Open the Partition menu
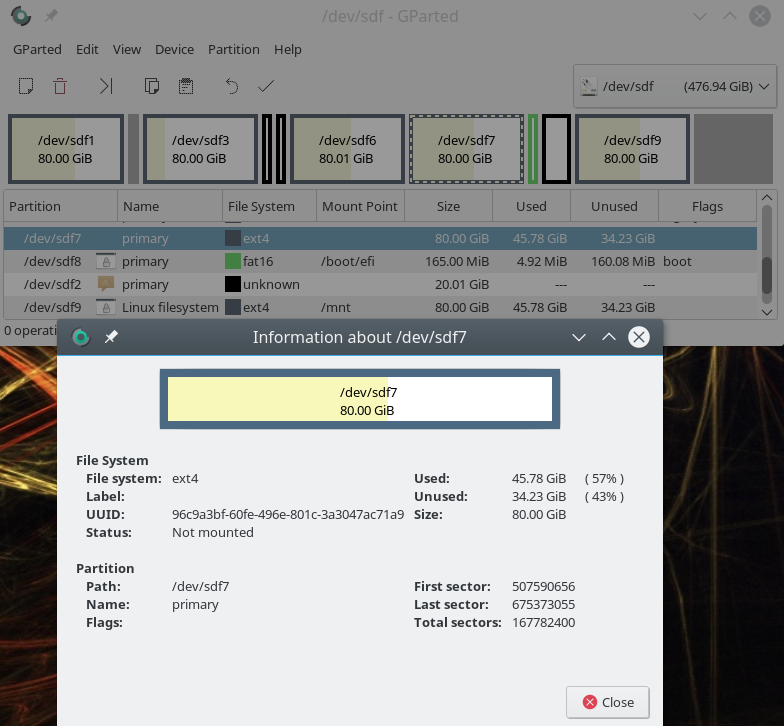 click(234, 50)
